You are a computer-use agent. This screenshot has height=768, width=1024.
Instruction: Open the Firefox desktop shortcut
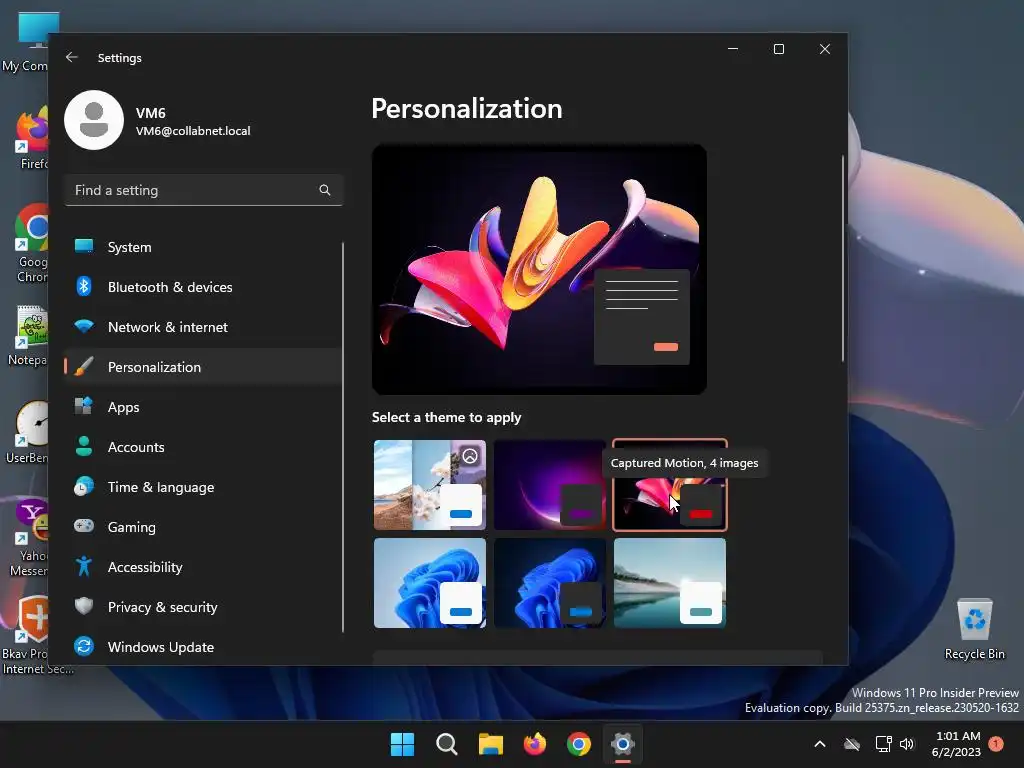pos(32,139)
